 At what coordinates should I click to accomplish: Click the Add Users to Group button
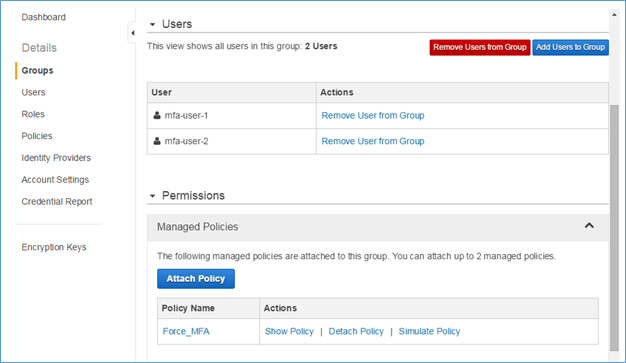click(570, 47)
